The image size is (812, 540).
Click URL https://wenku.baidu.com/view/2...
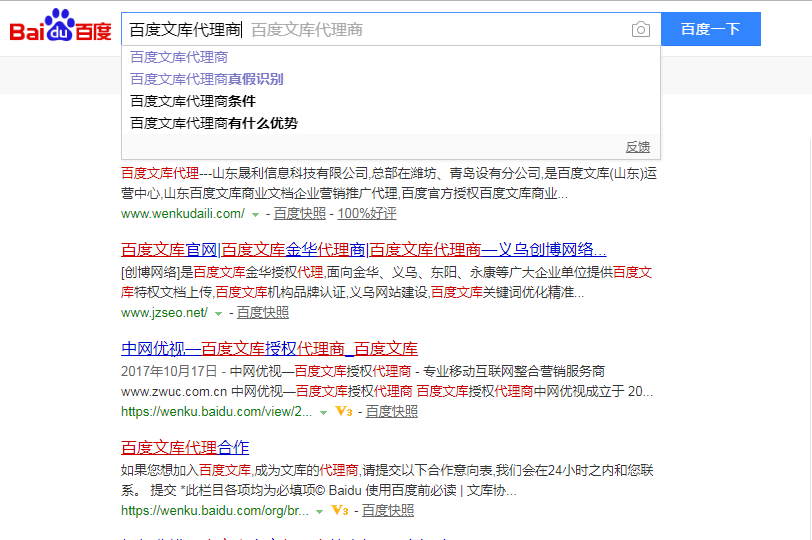coord(216,412)
